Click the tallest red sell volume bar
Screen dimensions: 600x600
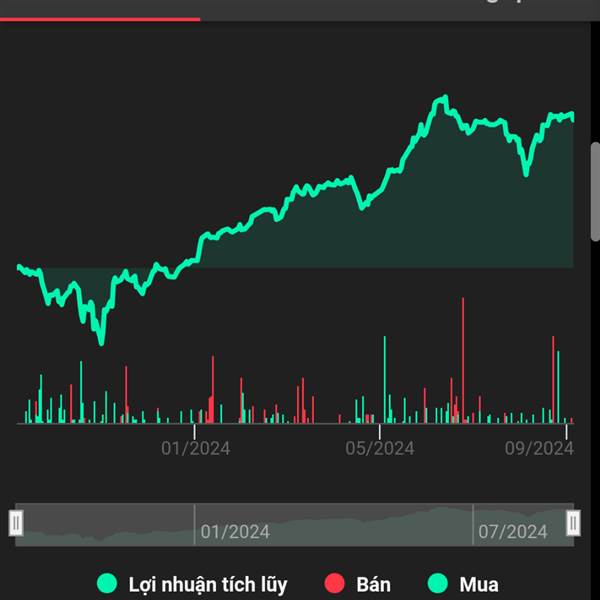[x=463, y=360]
